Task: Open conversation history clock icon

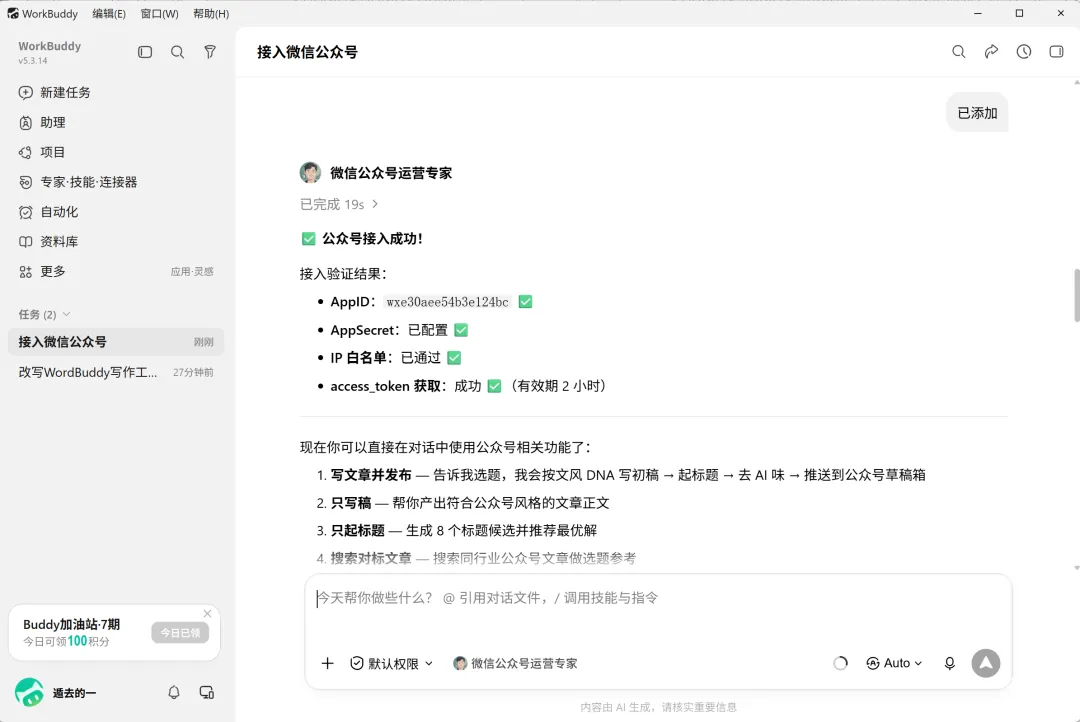Action: pos(1024,52)
